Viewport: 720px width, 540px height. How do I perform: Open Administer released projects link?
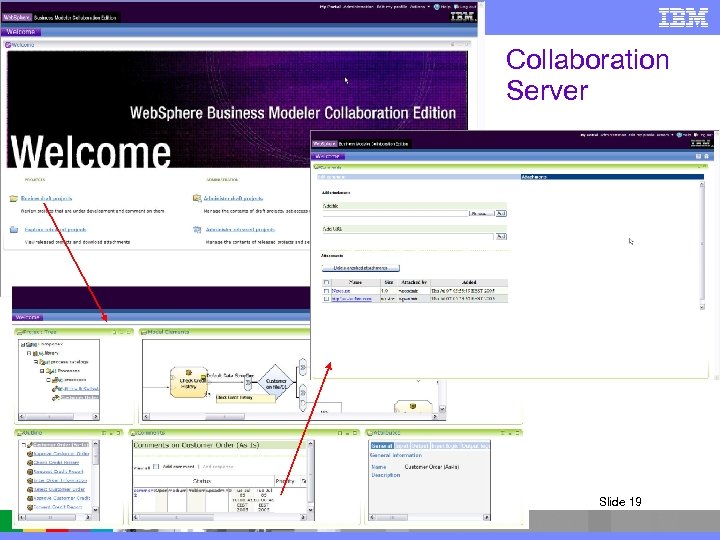(x=240, y=230)
